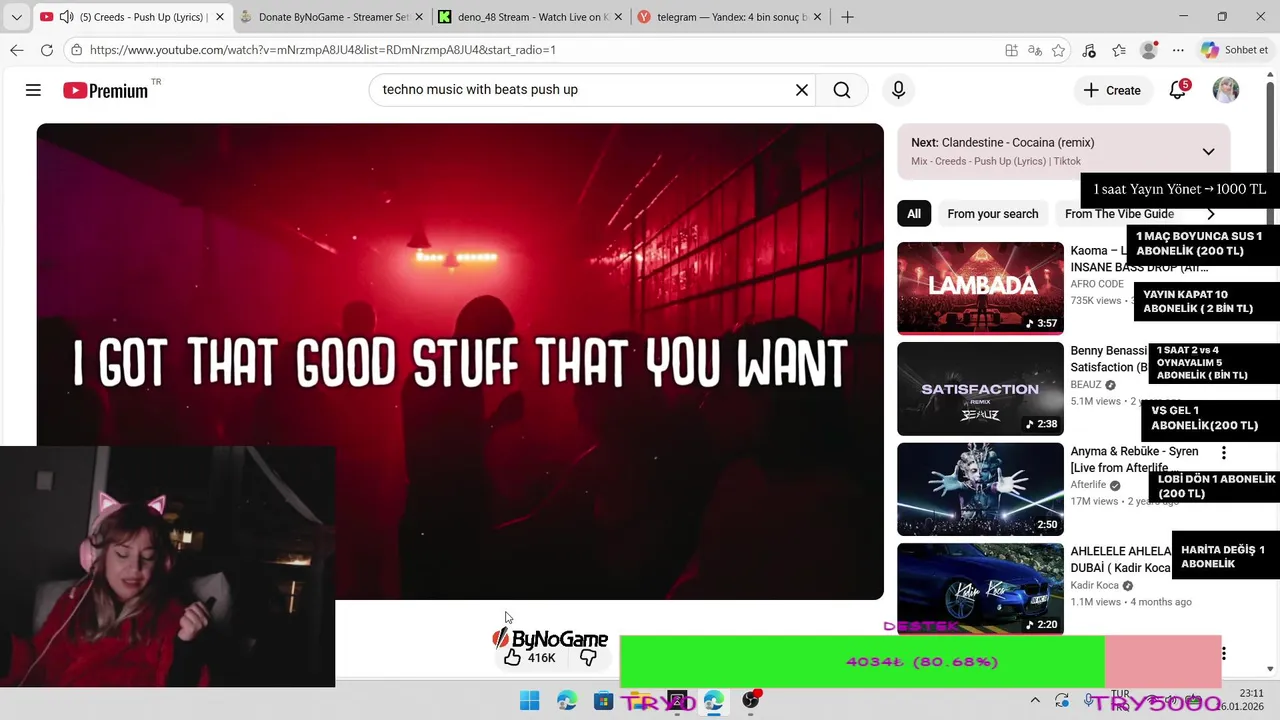Close the telegram Yandex tab

pyautogui.click(x=819, y=17)
